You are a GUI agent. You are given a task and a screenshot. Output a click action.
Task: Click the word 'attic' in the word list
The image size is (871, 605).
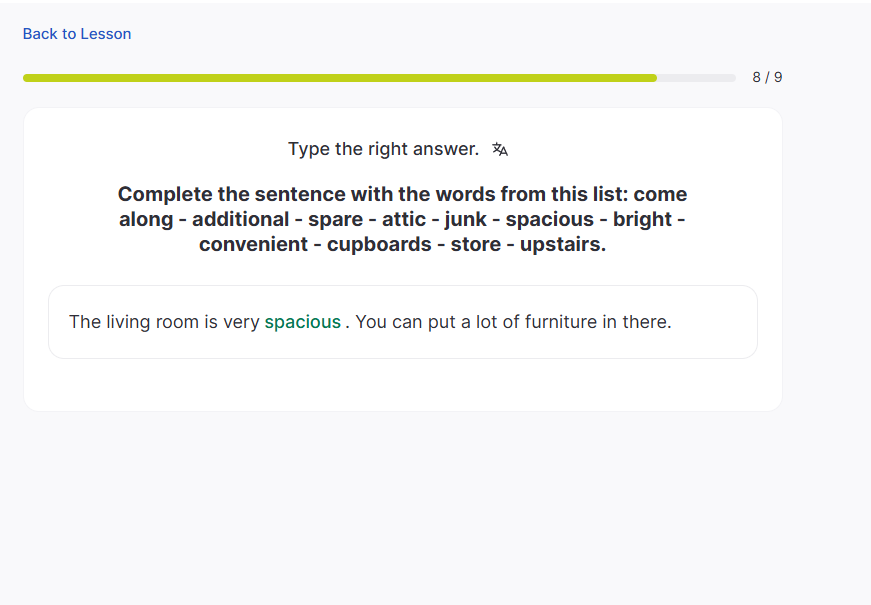pyautogui.click(x=404, y=219)
